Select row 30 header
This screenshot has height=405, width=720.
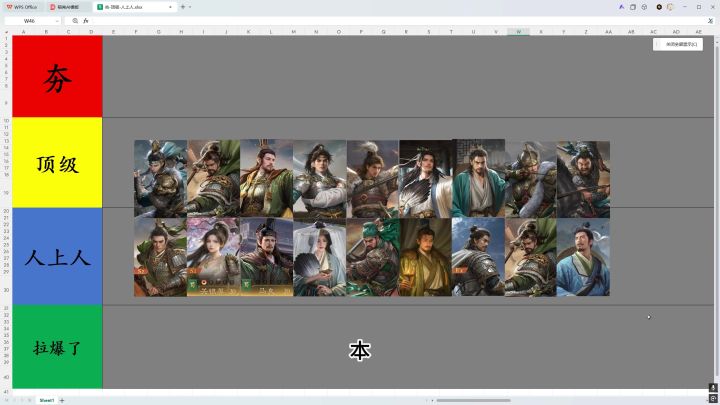point(6,290)
